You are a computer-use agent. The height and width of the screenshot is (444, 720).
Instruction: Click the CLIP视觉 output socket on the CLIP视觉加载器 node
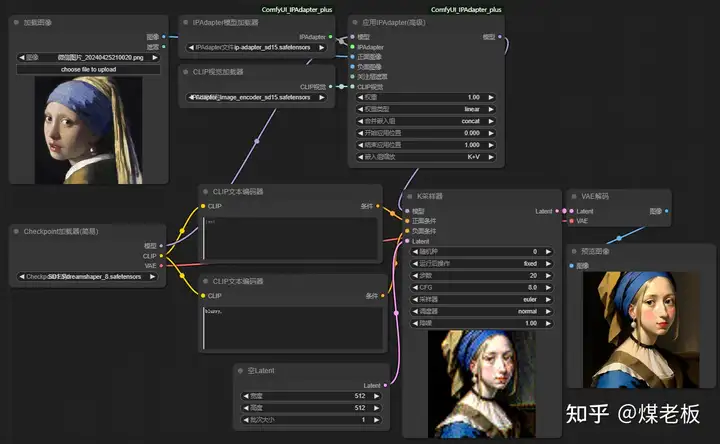tap(331, 86)
